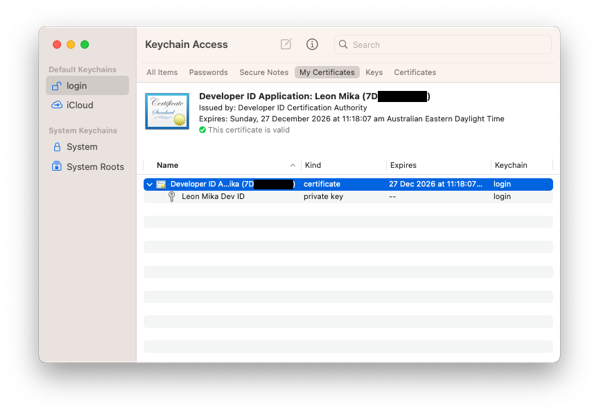Viewport: 599px width, 414px height.
Task: Select the System Roots keychain
Action: (87, 167)
